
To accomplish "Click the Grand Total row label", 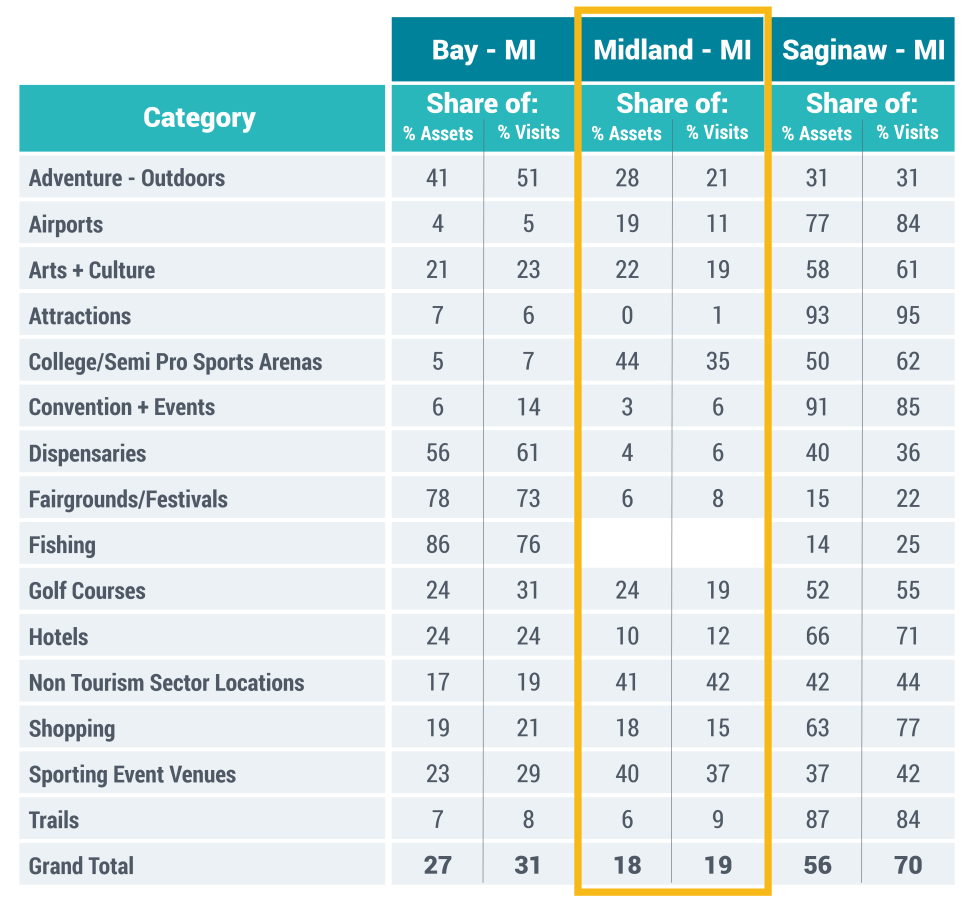I will (x=81, y=866).
